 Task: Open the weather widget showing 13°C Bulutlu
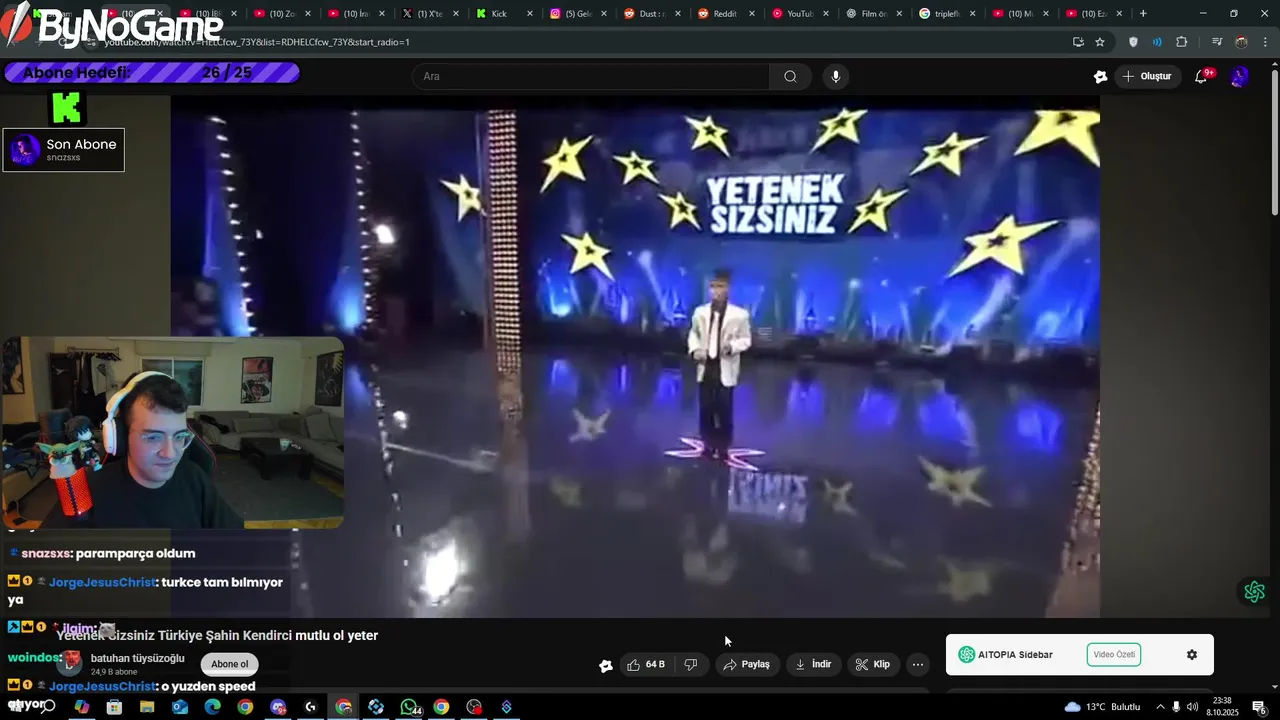coord(1103,707)
